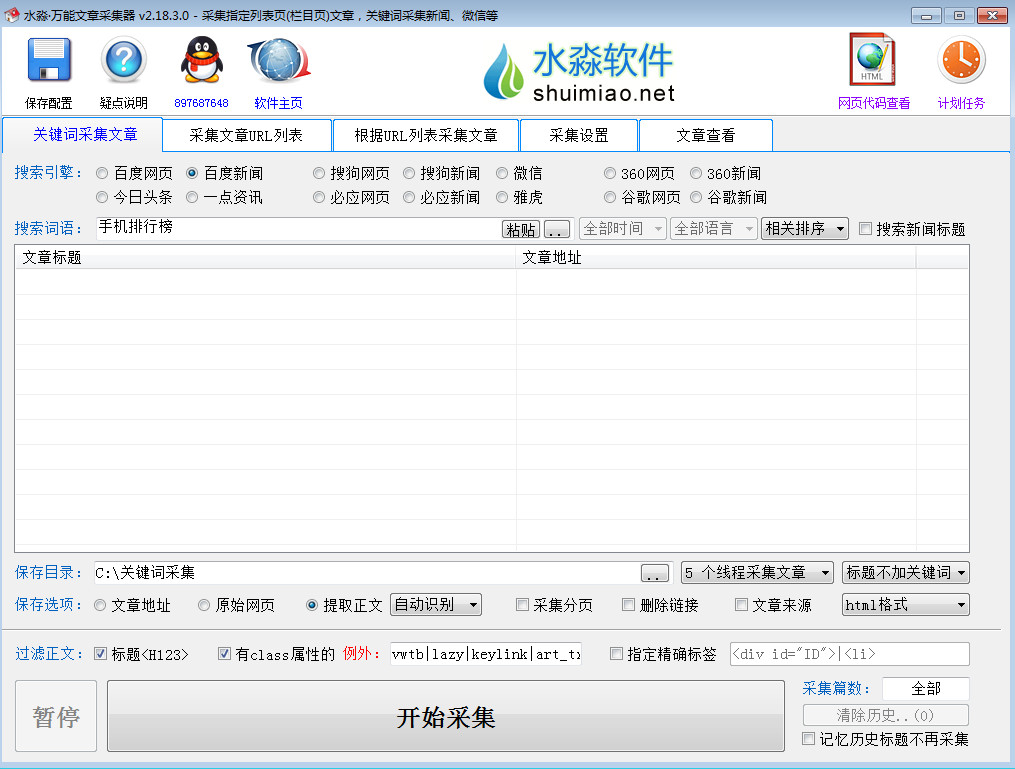The width and height of the screenshot is (1015, 769).
Task: Click the 开始采集 start button
Action: (x=446, y=716)
